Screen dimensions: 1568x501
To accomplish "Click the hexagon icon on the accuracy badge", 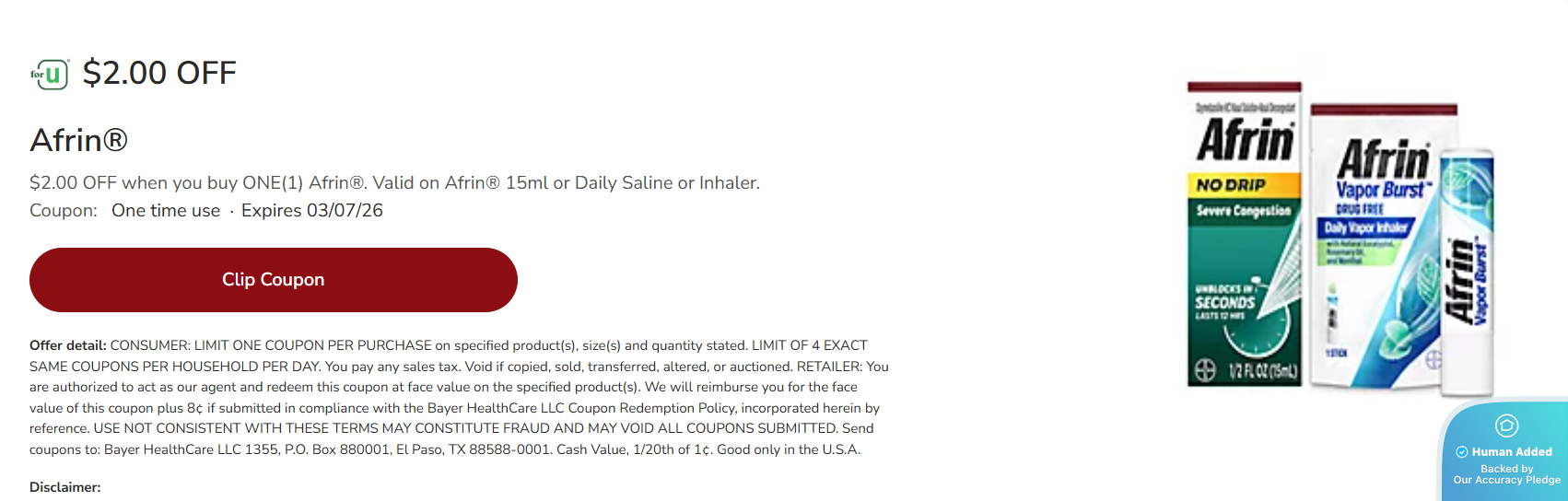I will click(x=1506, y=425).
